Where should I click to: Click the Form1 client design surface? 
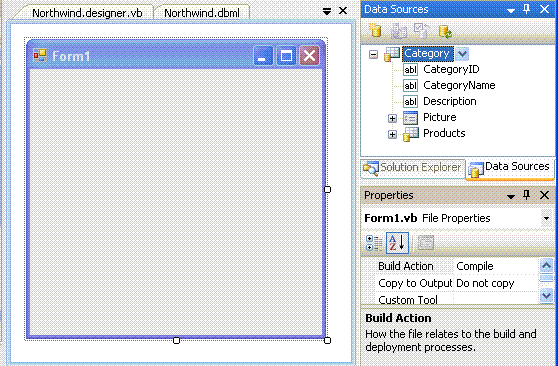pos(176,201)
